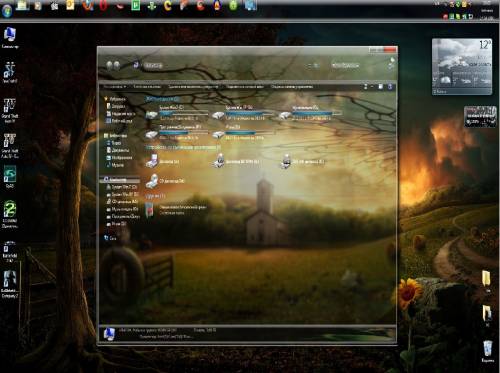
Task: Click the Explorer search field
Action: pyautogui.click(x=345, y=65)
